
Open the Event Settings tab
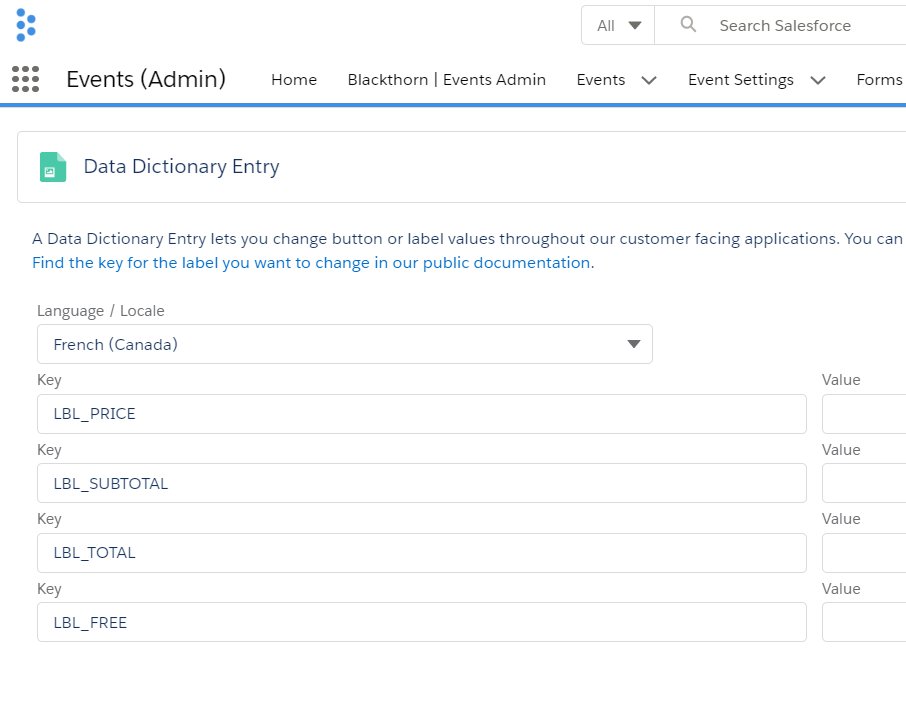(x=741, y=80)
